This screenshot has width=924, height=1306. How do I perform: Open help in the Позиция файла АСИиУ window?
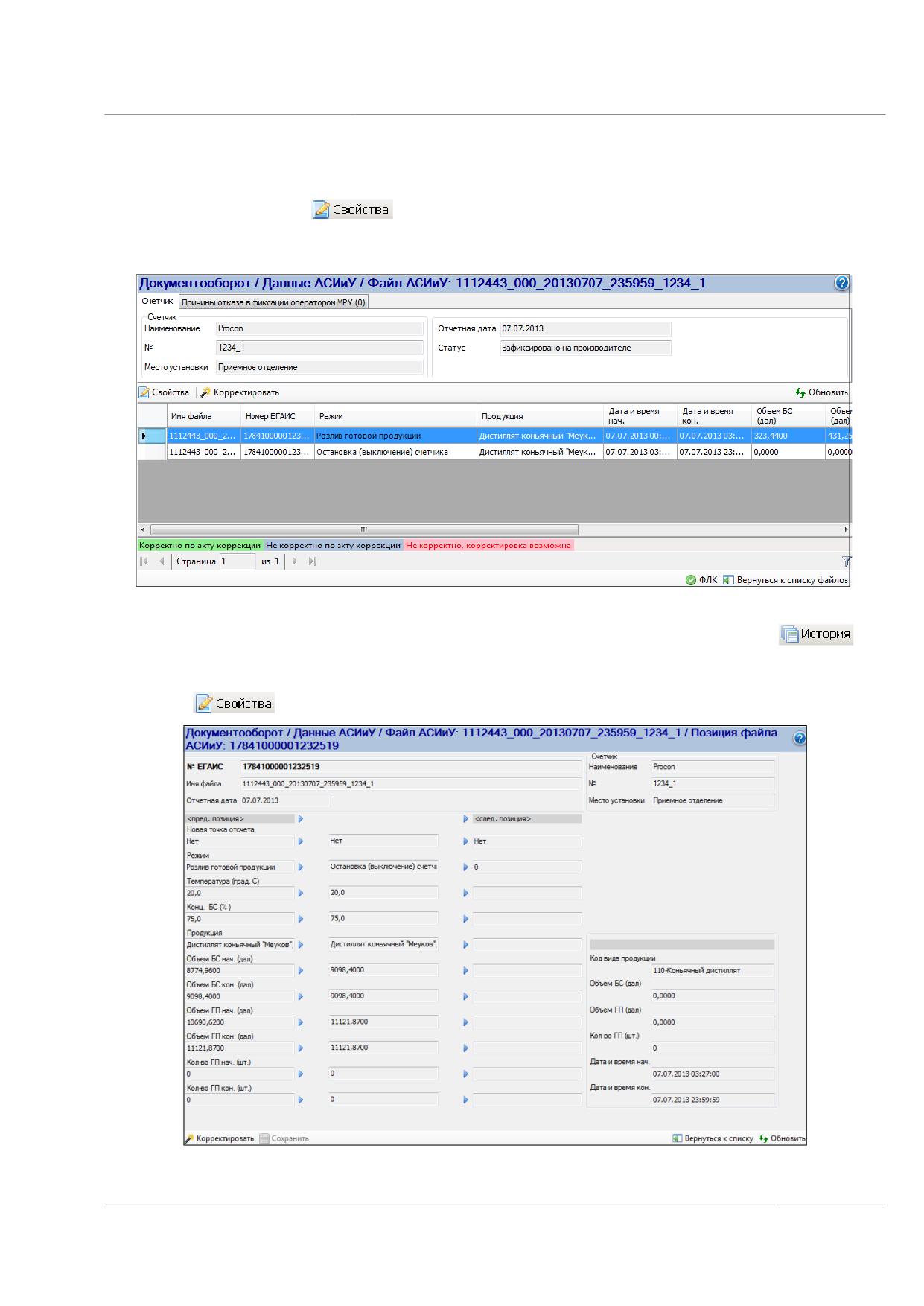800,739
